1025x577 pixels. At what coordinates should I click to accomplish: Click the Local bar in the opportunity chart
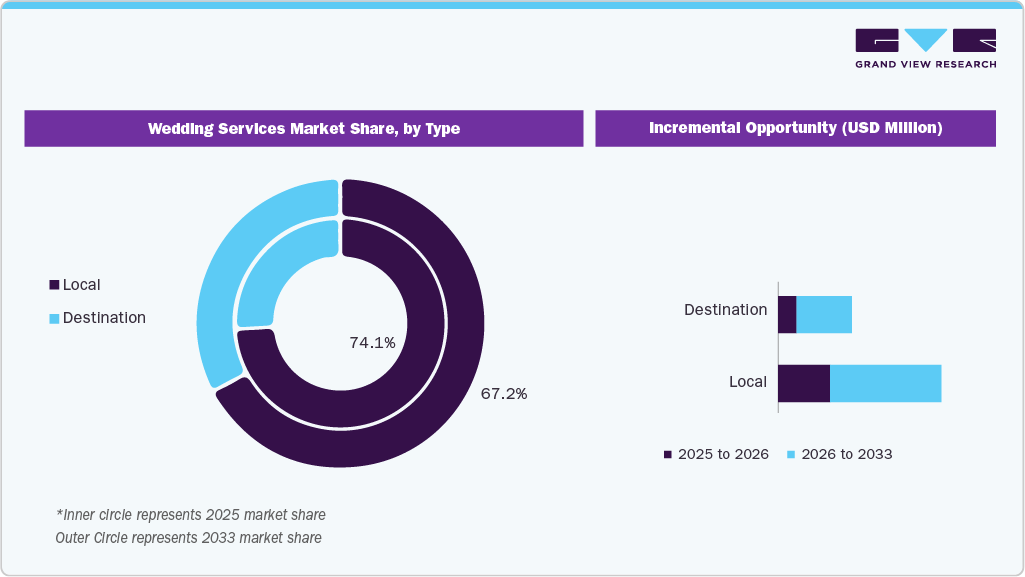point(860,382)
